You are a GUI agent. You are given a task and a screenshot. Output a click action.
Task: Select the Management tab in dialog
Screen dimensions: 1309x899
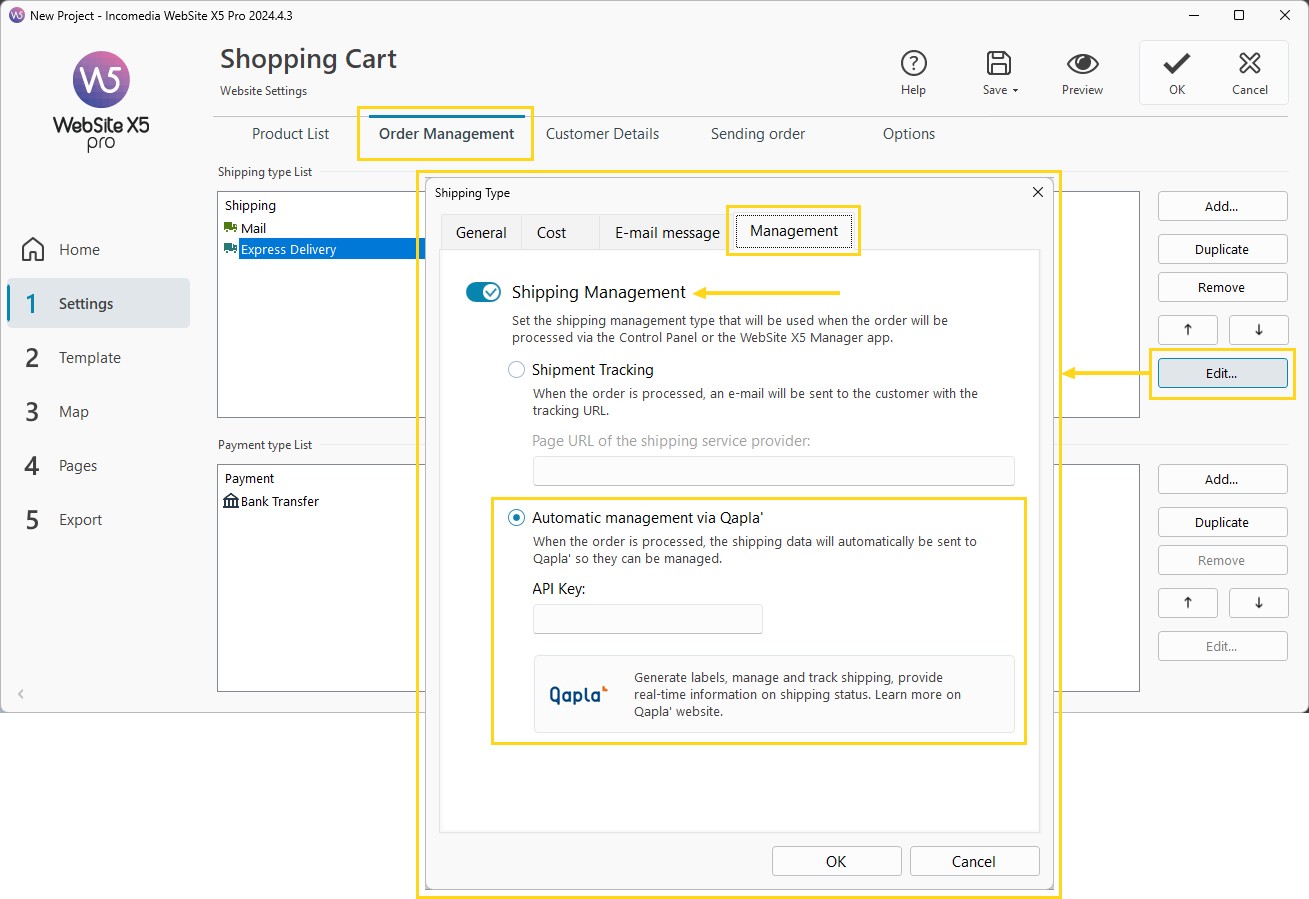click(x=794, y=231)
